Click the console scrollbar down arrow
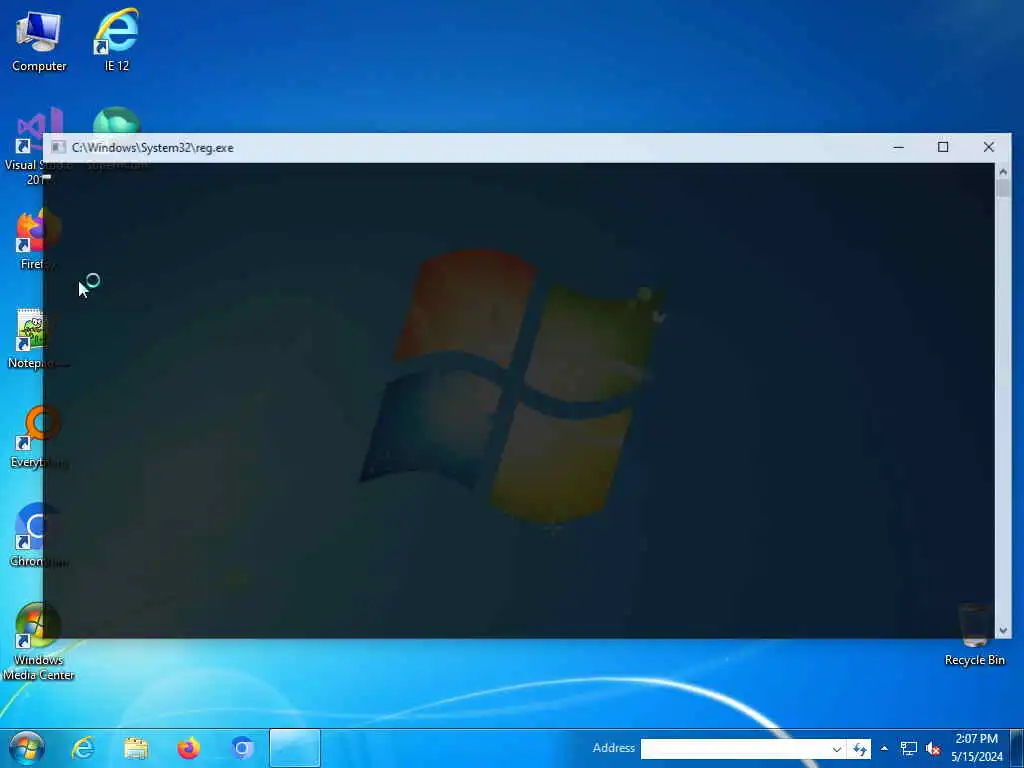The width and height of the screenshot is (1024, 768). (x=1003, y=630)
